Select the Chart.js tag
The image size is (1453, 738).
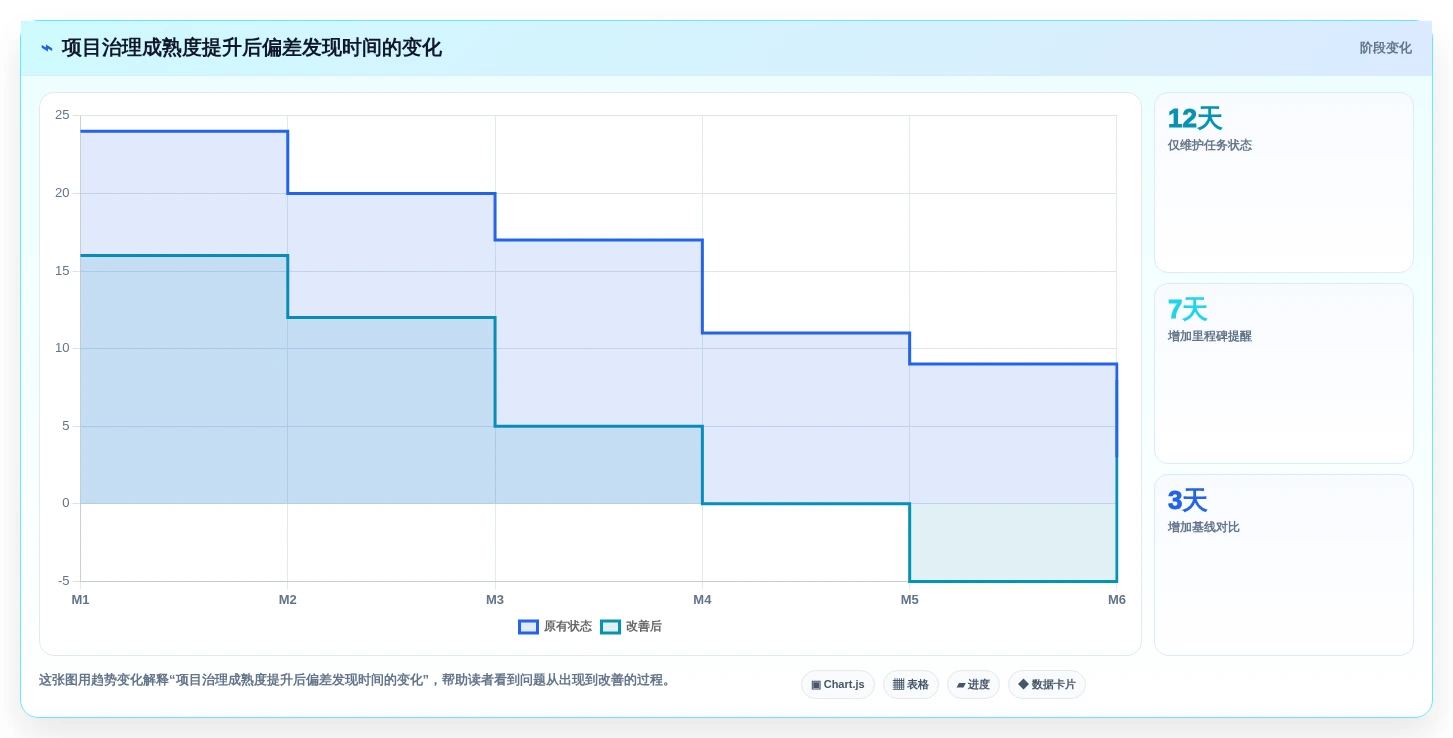coord(838,685)
